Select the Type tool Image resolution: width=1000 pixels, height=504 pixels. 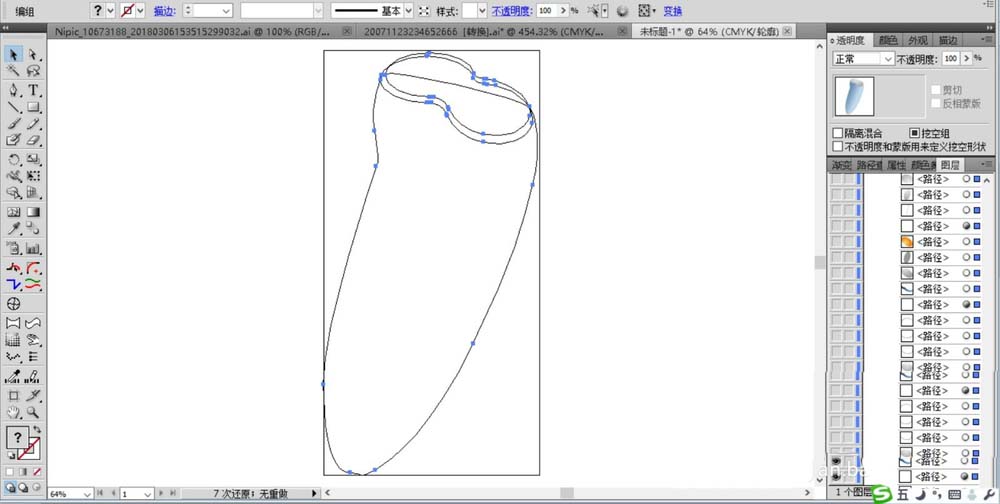[x=33, y=90]
